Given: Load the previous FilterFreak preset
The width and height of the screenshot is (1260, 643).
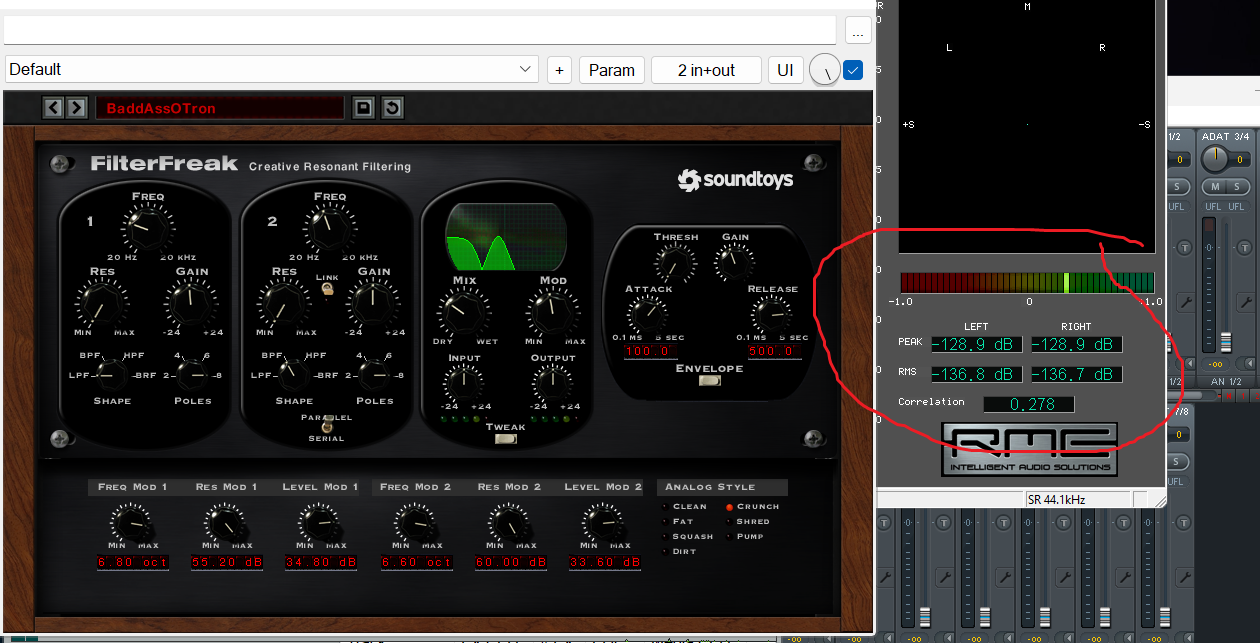Looking at the screenshot, I should [x=53, y=107].
